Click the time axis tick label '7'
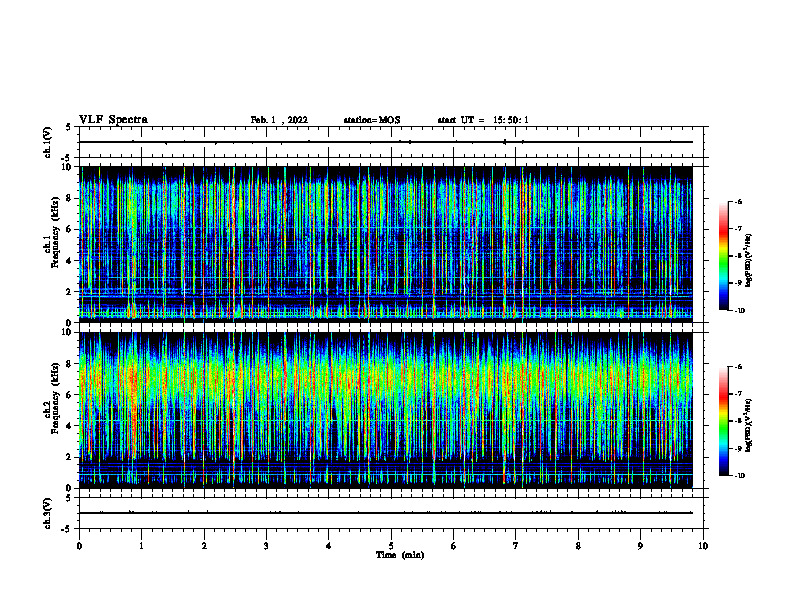The image size is (792, 612). pyautogui.click(x=516, y=546)
